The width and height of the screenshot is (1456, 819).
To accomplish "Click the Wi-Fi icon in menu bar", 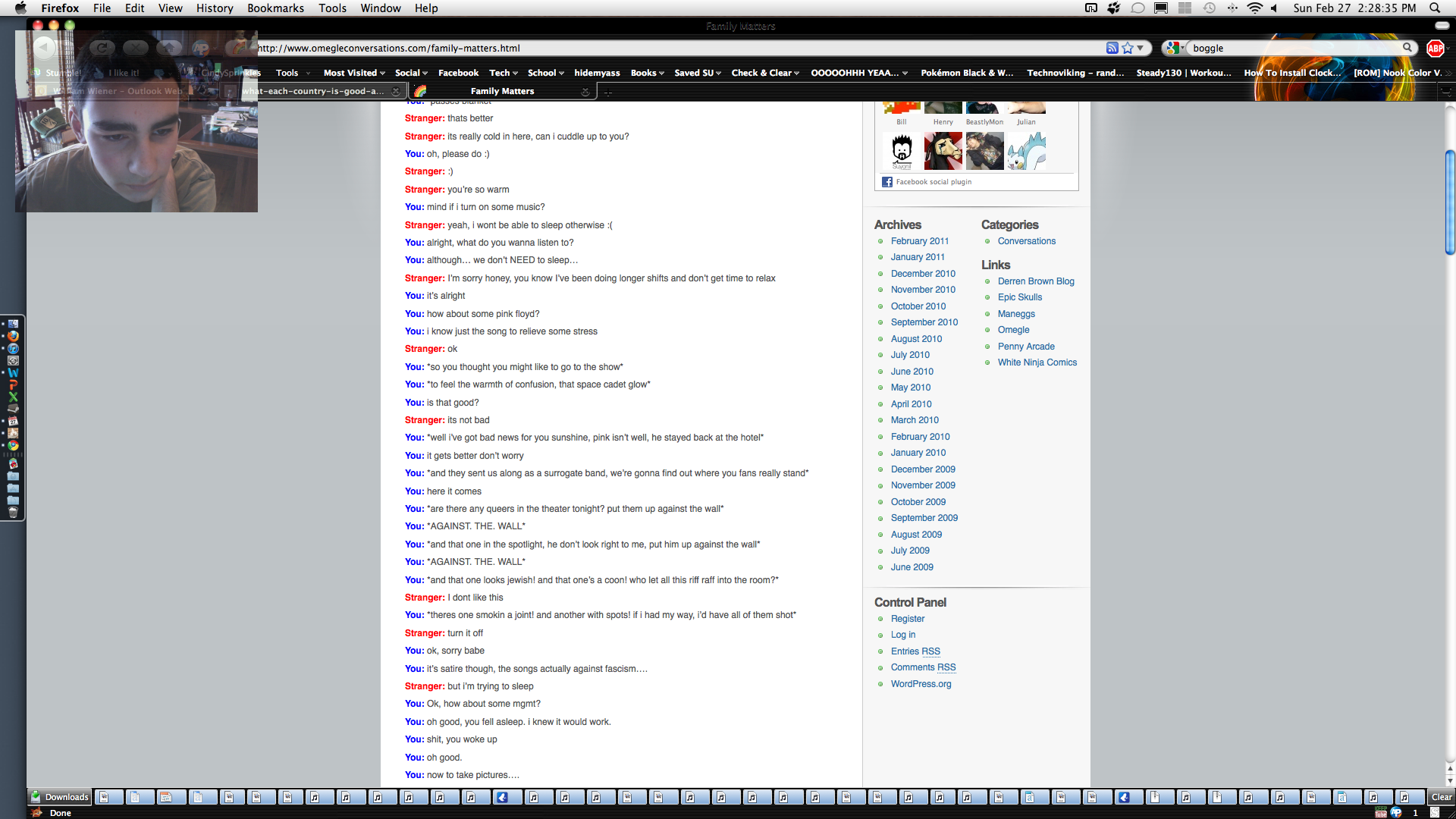I will (x=1254, y=8).
